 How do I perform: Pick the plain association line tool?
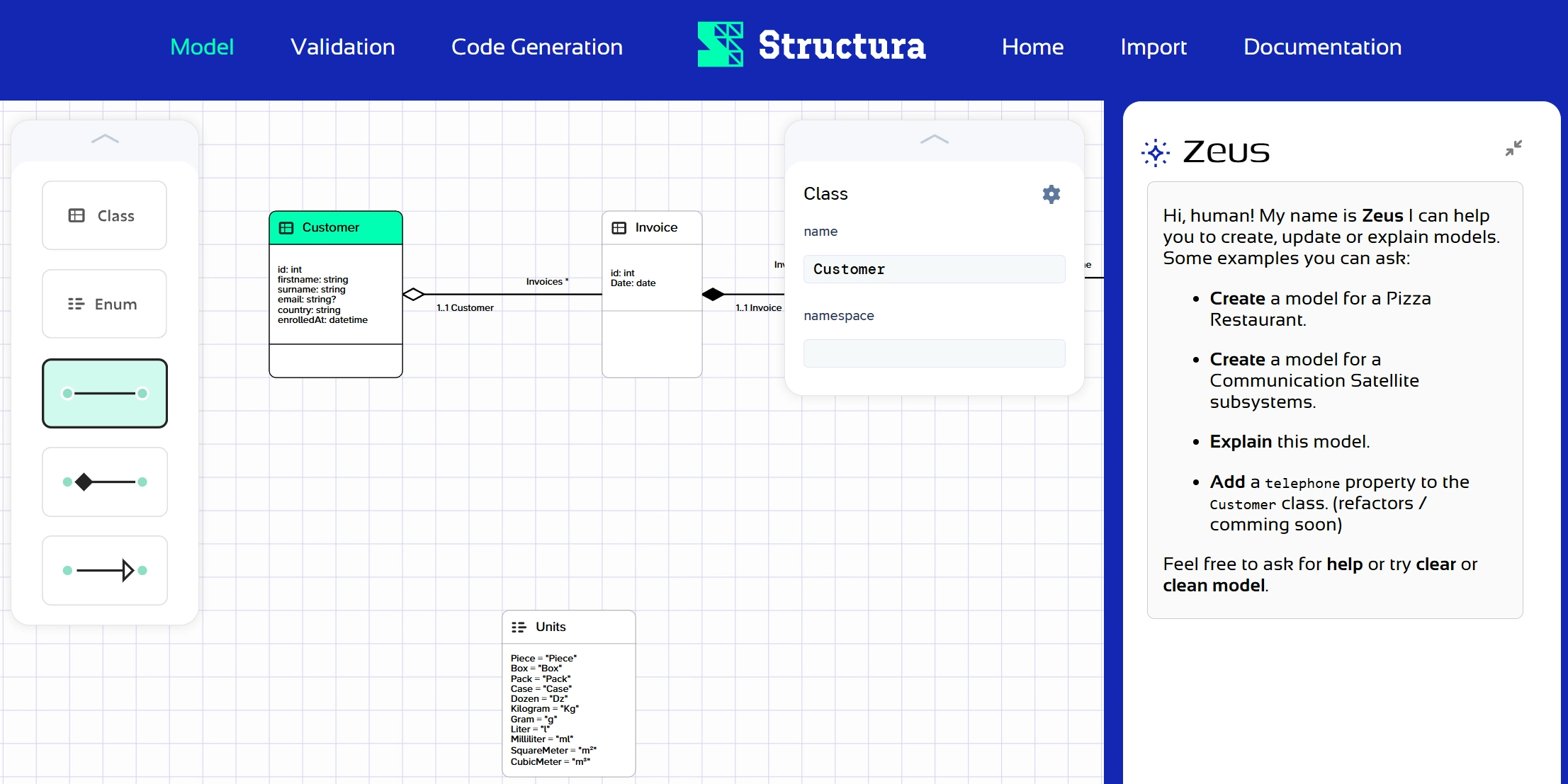pos(104,393)
